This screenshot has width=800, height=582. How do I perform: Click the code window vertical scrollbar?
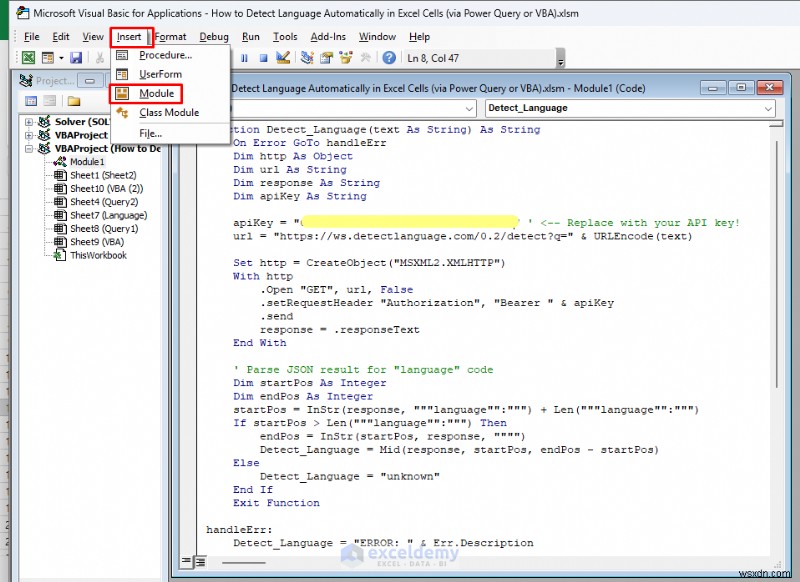[777, 264]
